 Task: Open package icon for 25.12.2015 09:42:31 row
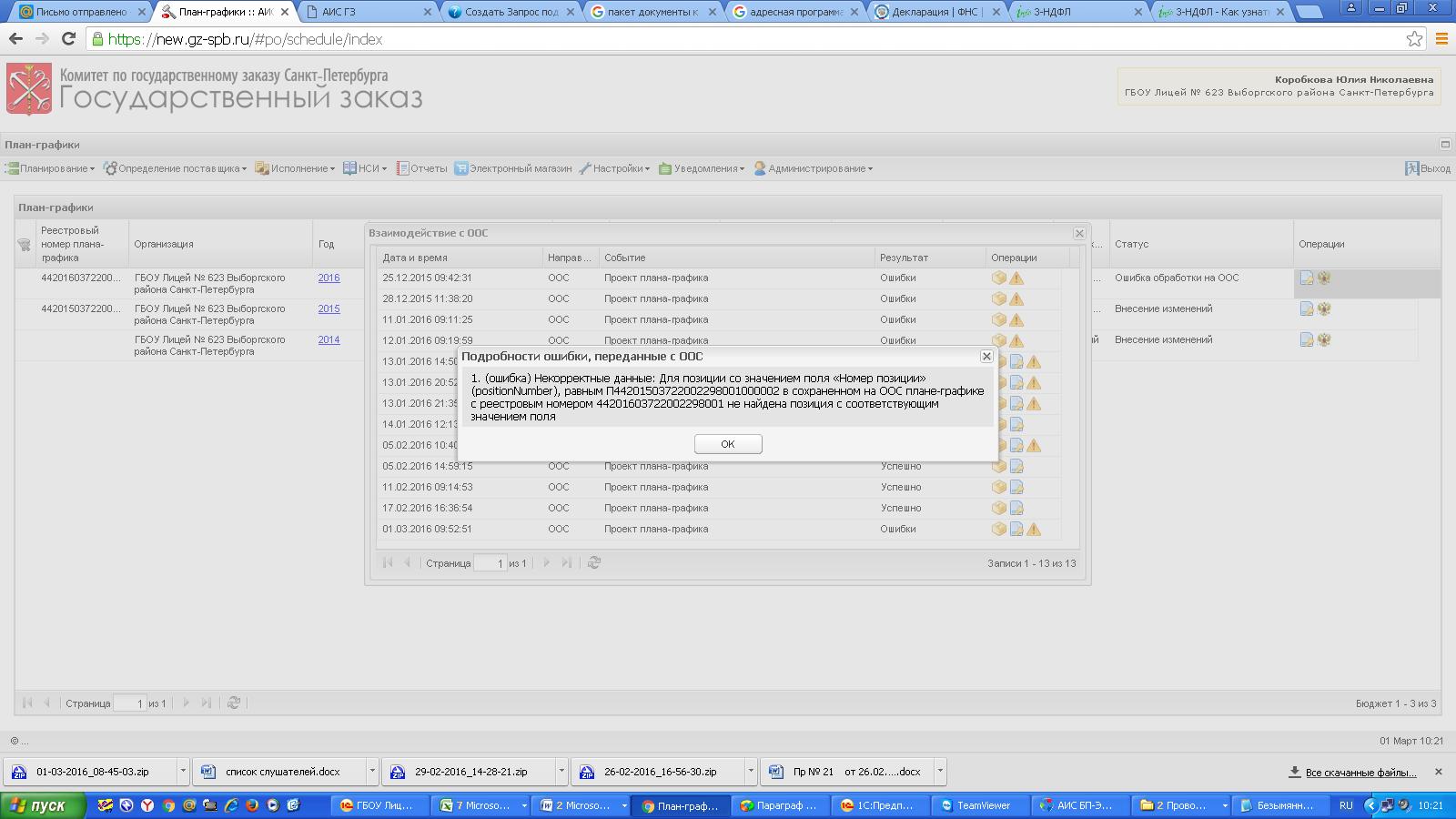[x=999, y=278]
